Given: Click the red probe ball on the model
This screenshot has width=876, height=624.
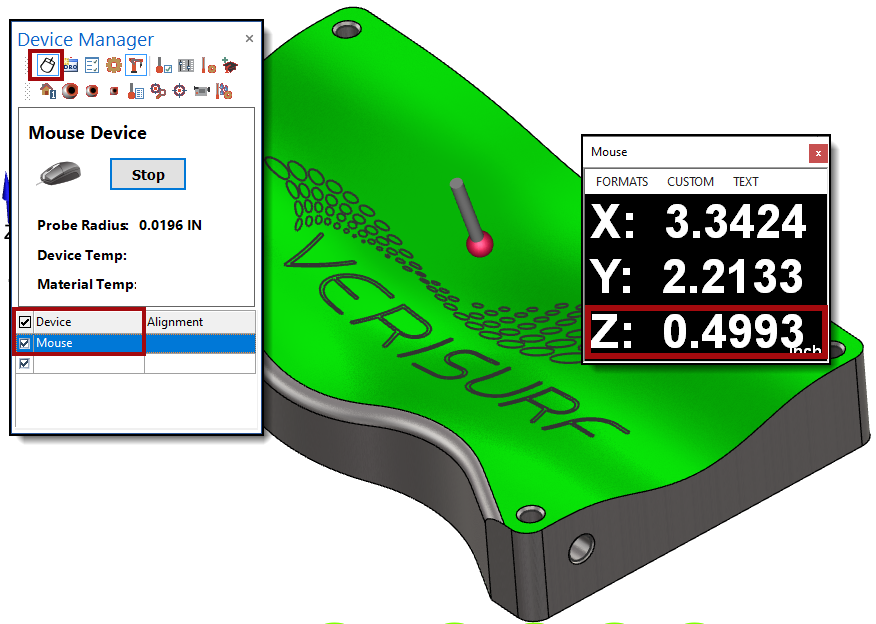Looking at the screenshot, I should click(479, 244).
